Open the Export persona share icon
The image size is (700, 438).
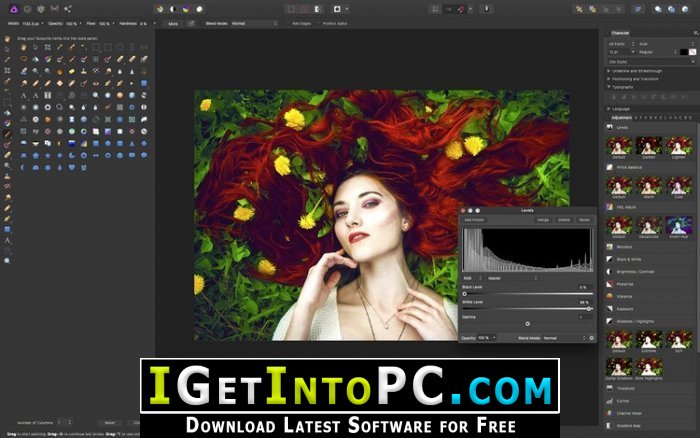point(68,9)
